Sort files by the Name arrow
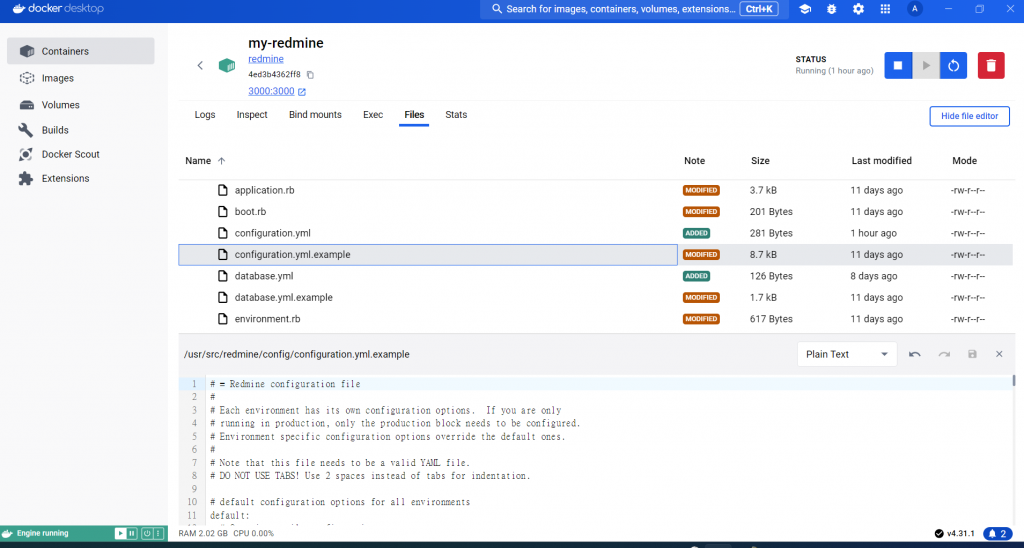 221,161
